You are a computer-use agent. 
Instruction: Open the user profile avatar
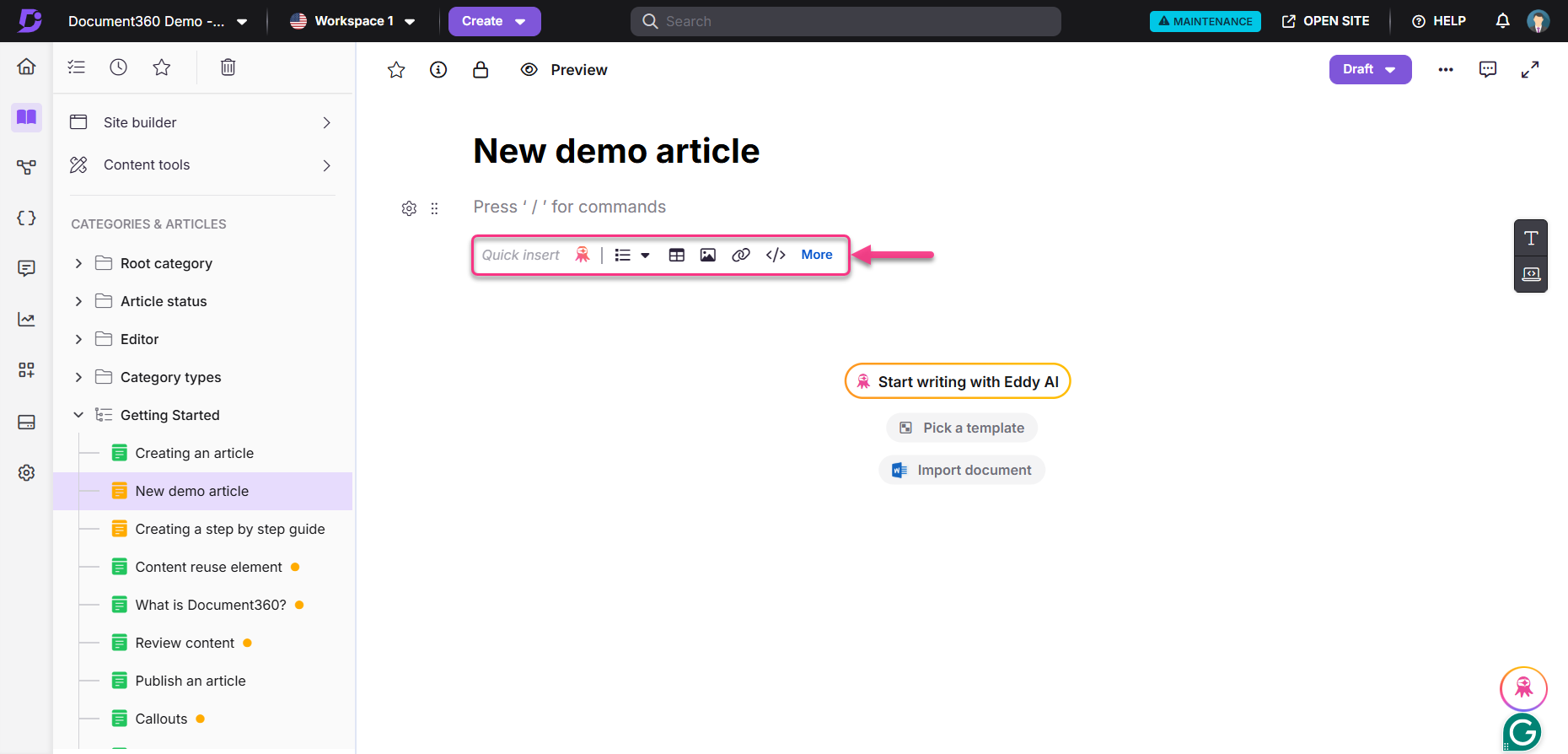click(x=1538, y=21)
